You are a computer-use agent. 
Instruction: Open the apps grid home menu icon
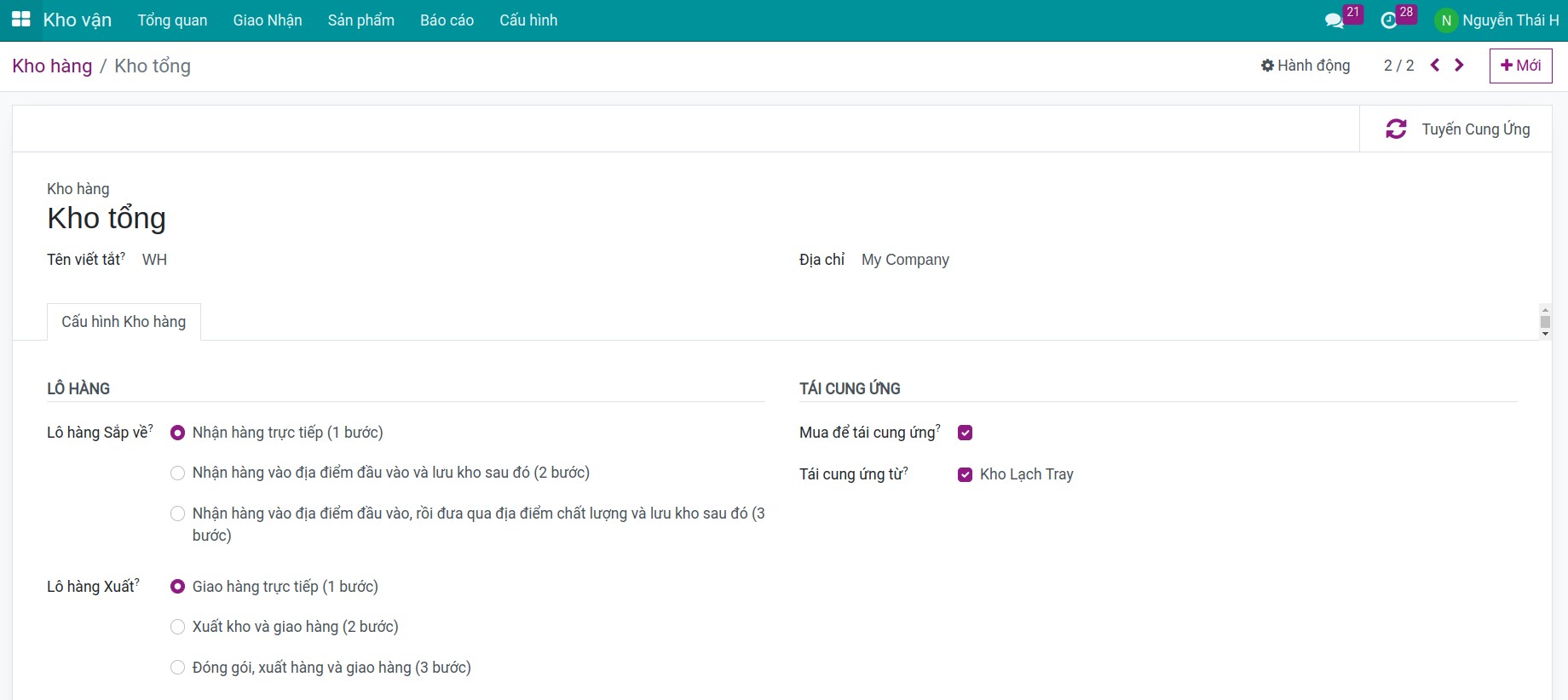click(x=21, y=20)
